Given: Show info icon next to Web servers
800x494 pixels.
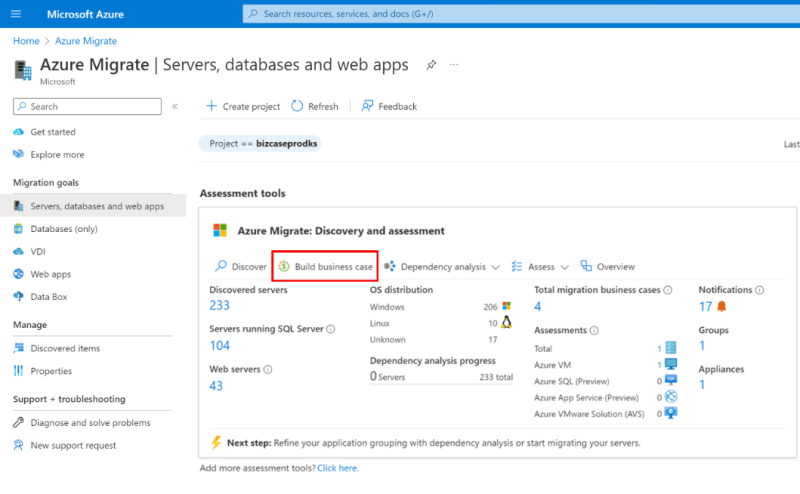Looking at the screenshot, I should coord(268,369).
